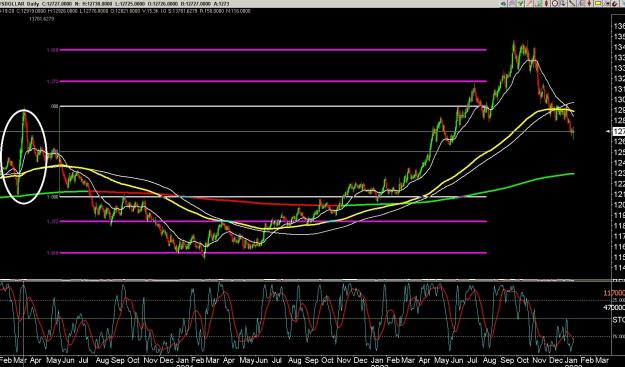
Task: Click the .000 Fibonacci level label
Action: click(x=54, y=106)
